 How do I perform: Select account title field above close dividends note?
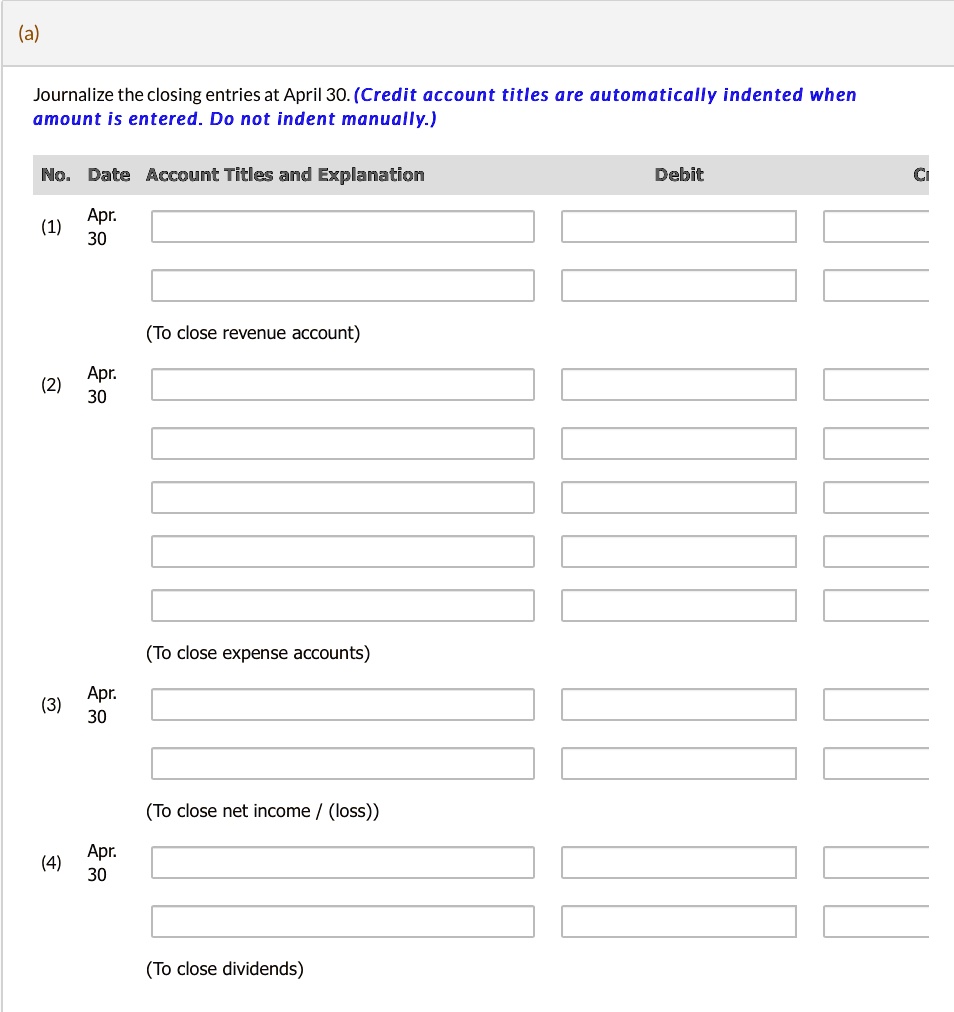(343, 922)
